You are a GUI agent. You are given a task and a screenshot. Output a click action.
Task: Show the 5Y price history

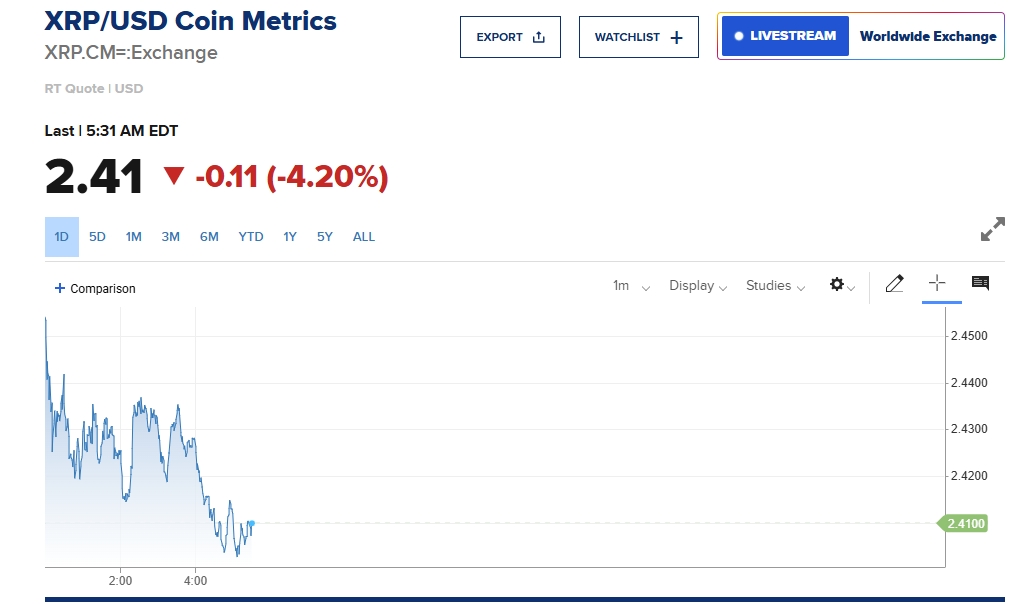click(325, 237)
